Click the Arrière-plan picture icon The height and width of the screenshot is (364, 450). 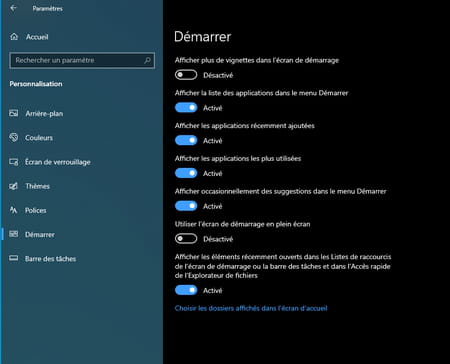pos(14,113)
